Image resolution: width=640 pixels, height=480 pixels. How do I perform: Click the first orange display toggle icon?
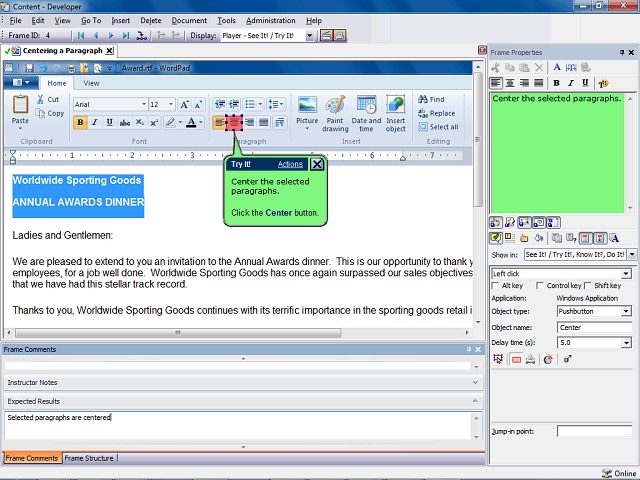(x=326, y=36)
